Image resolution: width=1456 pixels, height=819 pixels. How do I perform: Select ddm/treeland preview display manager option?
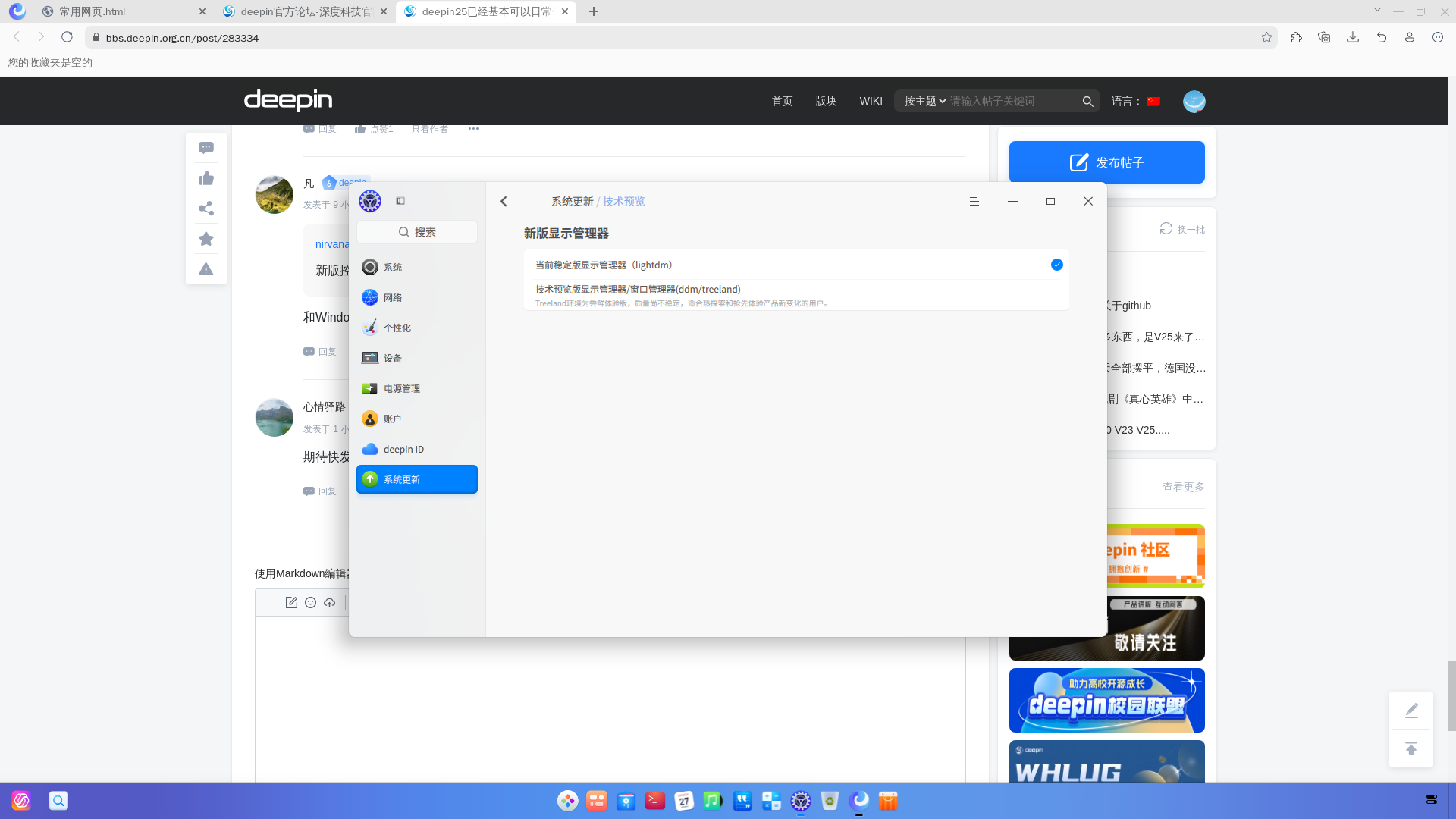(x=795, y=295)
